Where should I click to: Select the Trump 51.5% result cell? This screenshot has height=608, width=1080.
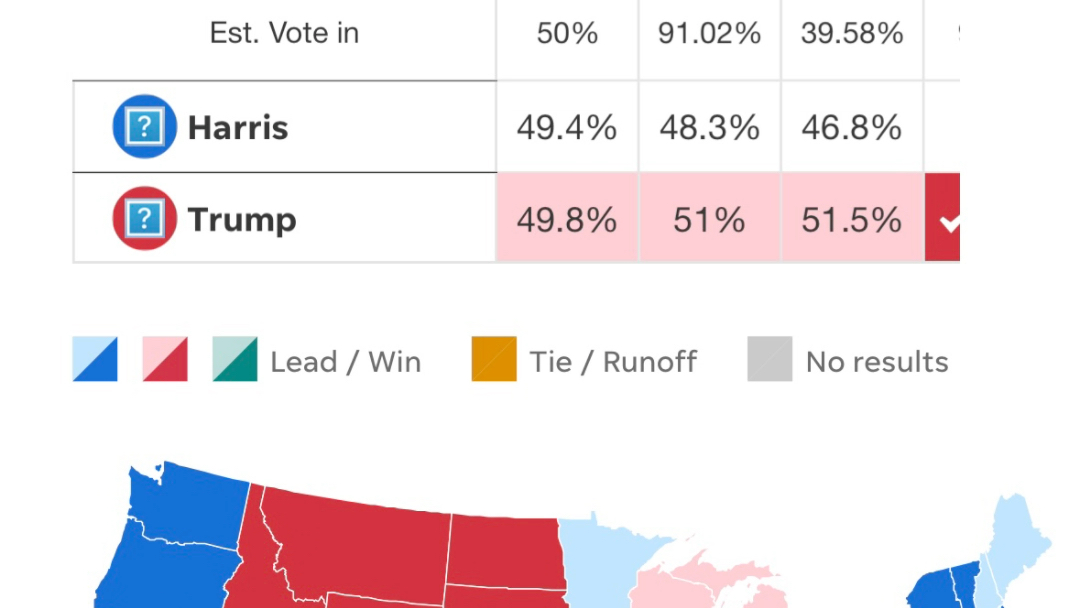[852, 217]
